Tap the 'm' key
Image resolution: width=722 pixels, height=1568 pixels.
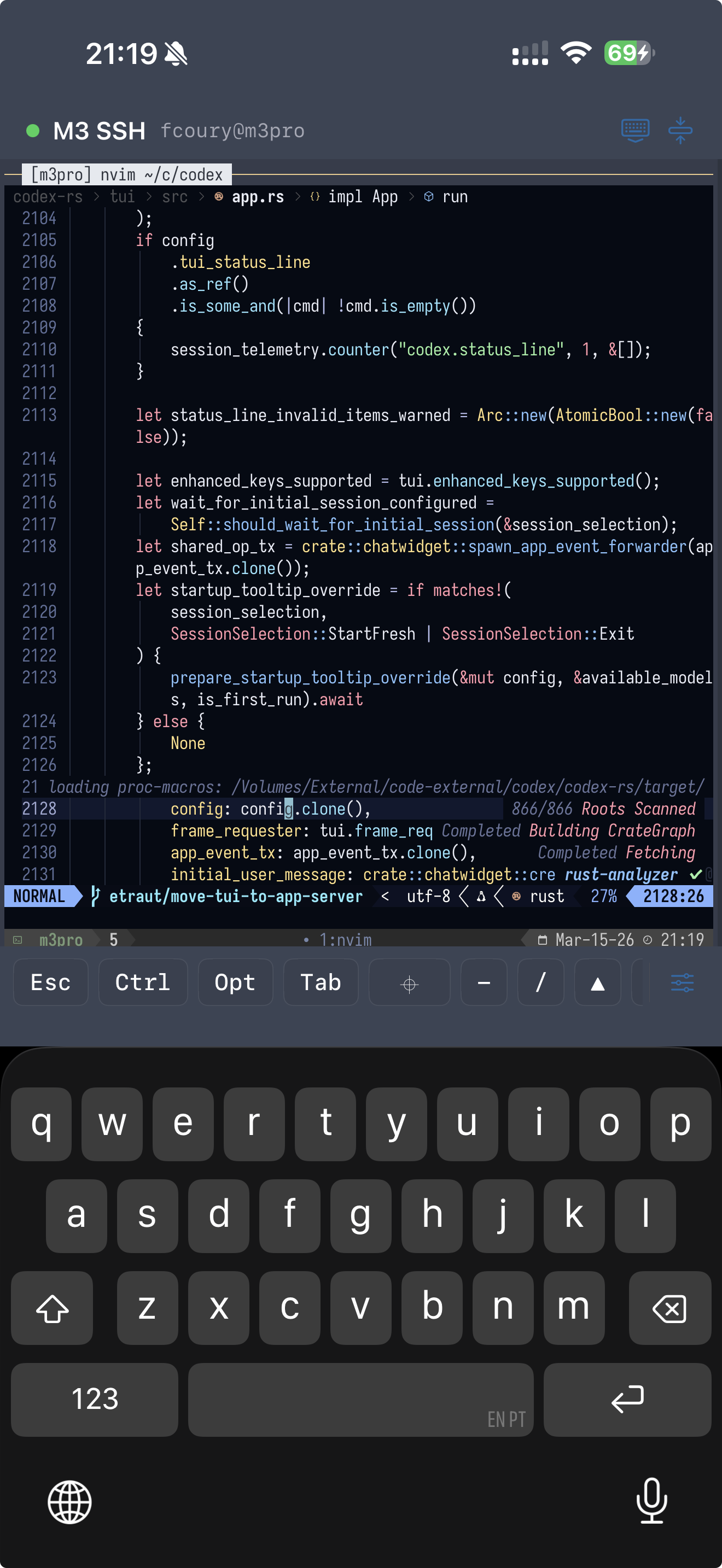click(x=573, y=1307)
